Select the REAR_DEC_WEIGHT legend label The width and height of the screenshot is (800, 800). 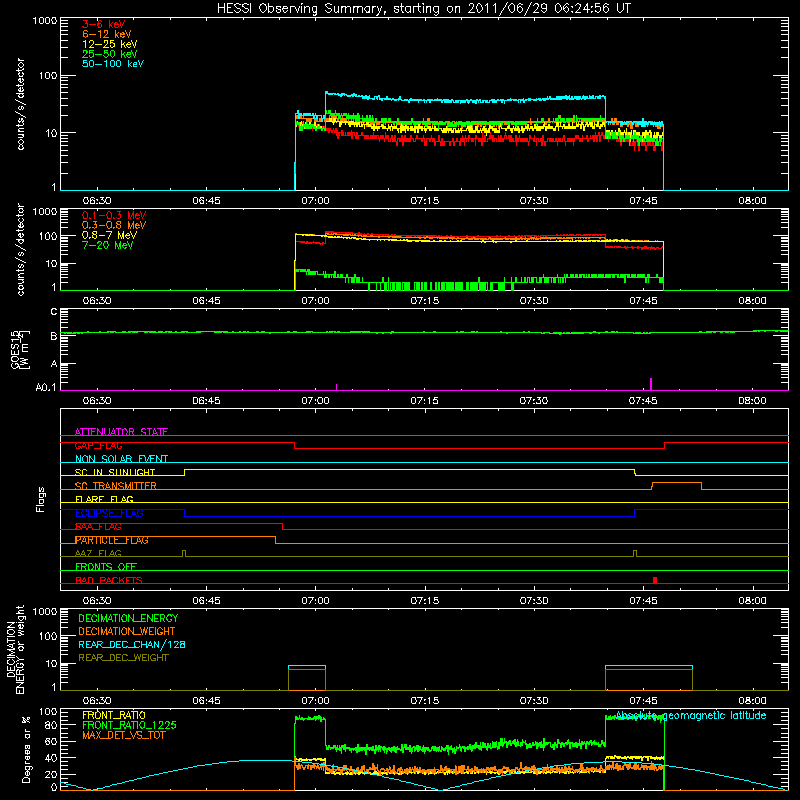click(x=123, y=658)
